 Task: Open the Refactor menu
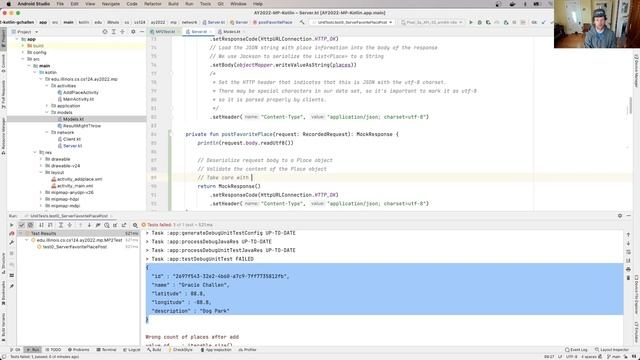[x=153, y=4]
